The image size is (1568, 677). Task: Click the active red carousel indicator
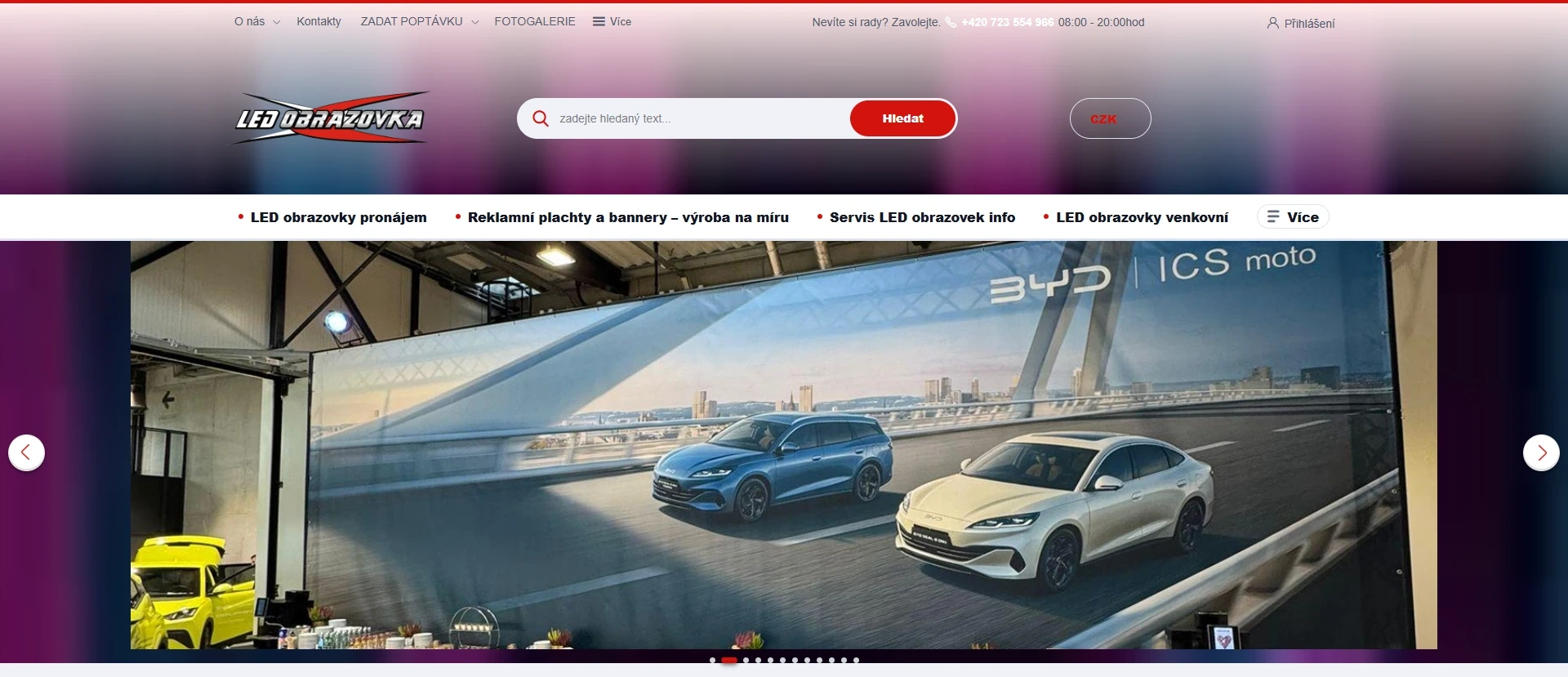729,660
